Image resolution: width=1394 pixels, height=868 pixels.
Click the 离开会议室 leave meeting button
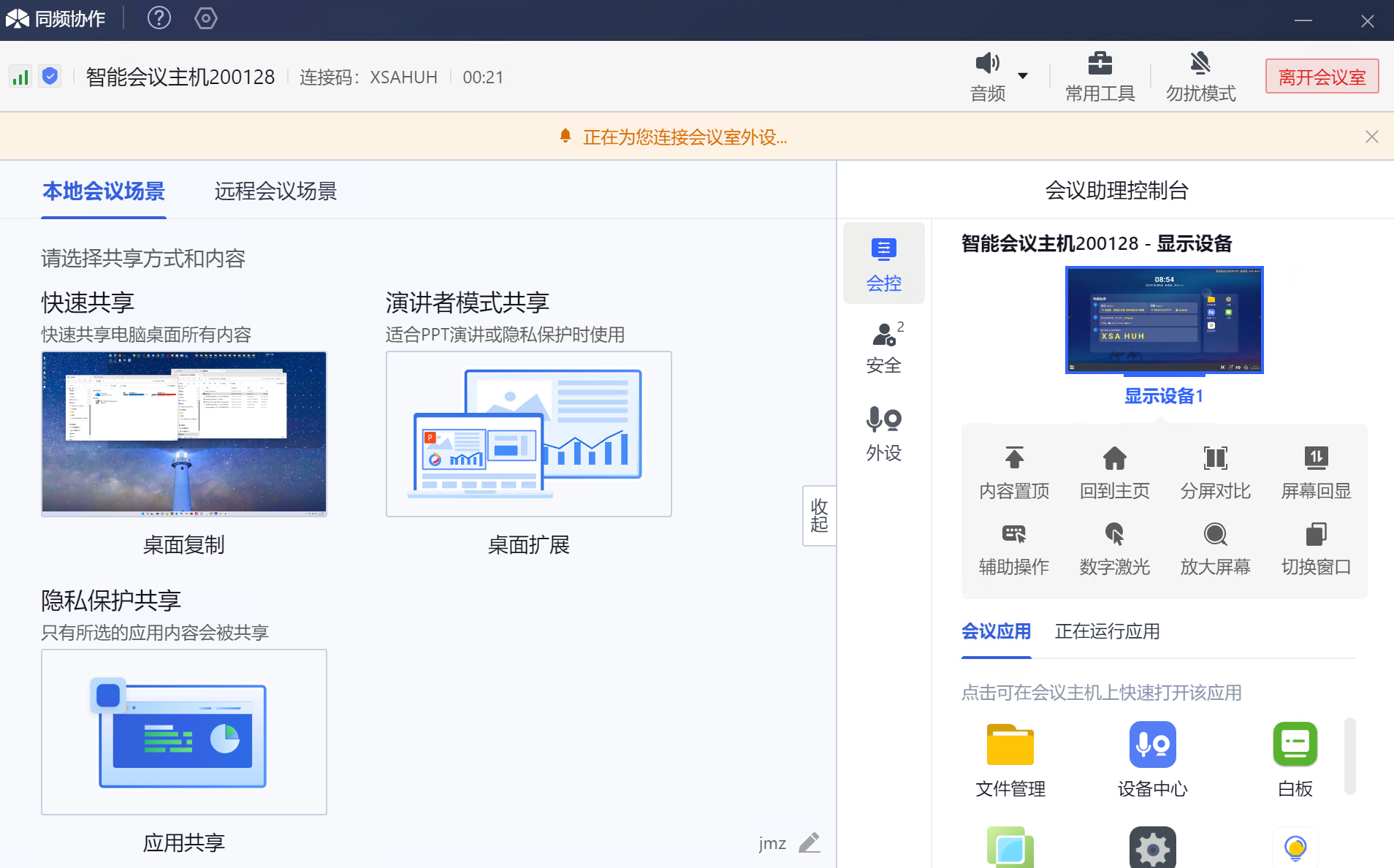tap(1322, 77)
